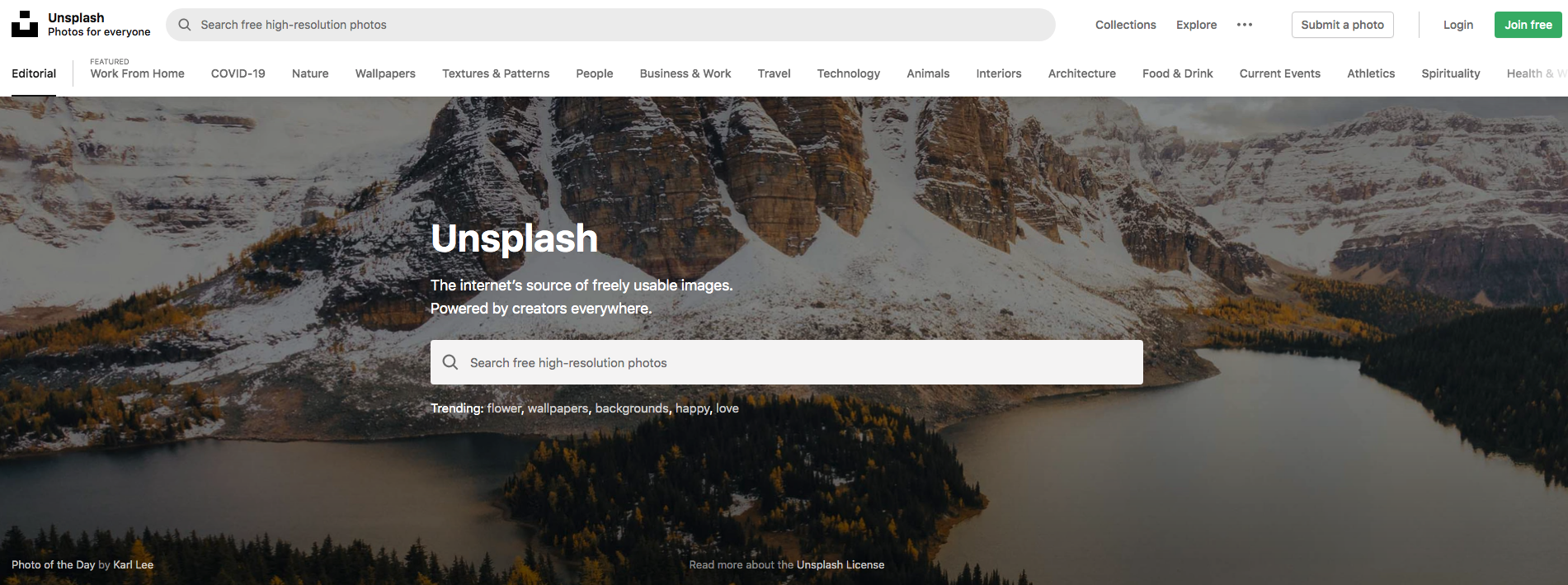
Task: Open photographer Karl Lee's profile link
Action: [133, 564]
